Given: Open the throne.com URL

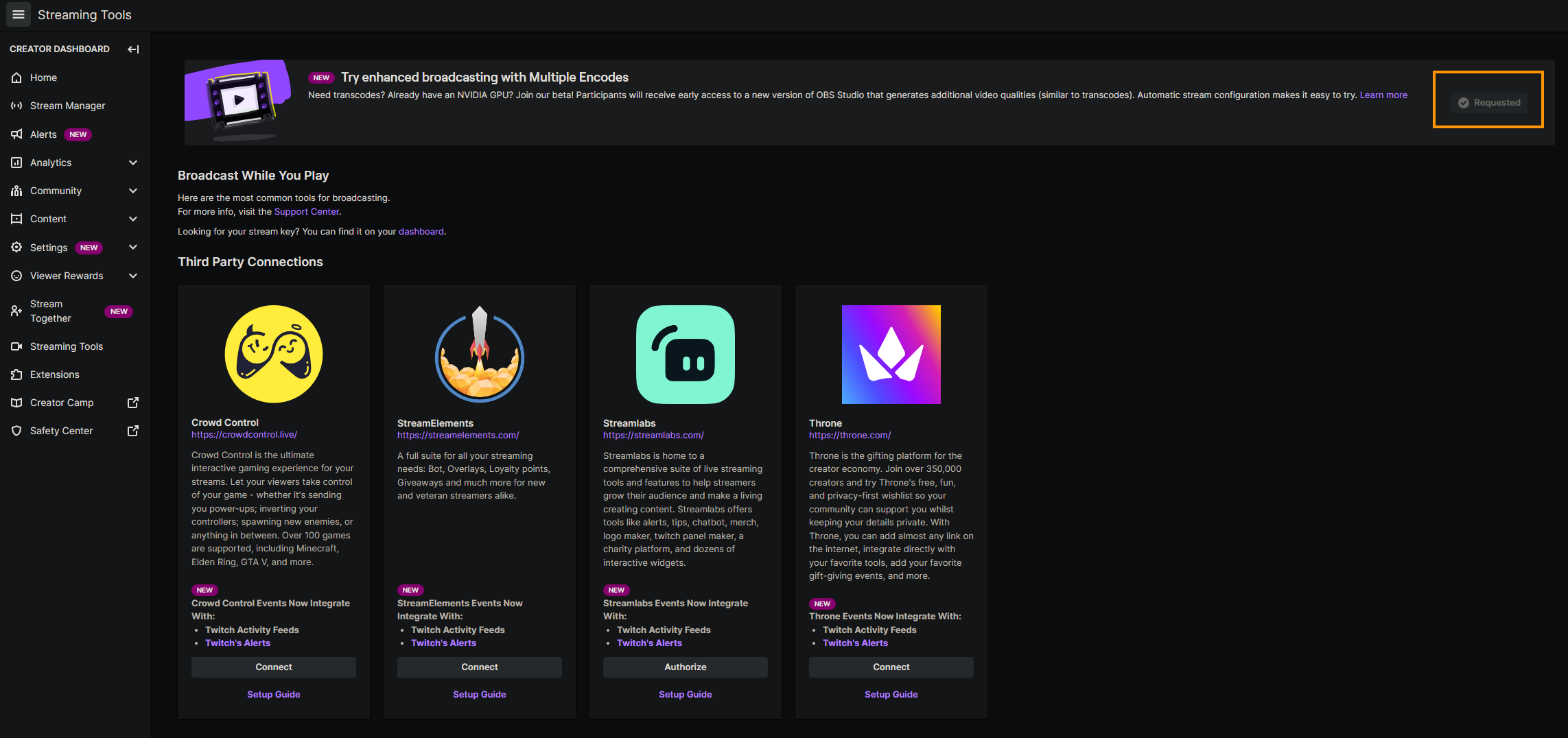Looking at the screenshot, I should [x=850, y=435].
